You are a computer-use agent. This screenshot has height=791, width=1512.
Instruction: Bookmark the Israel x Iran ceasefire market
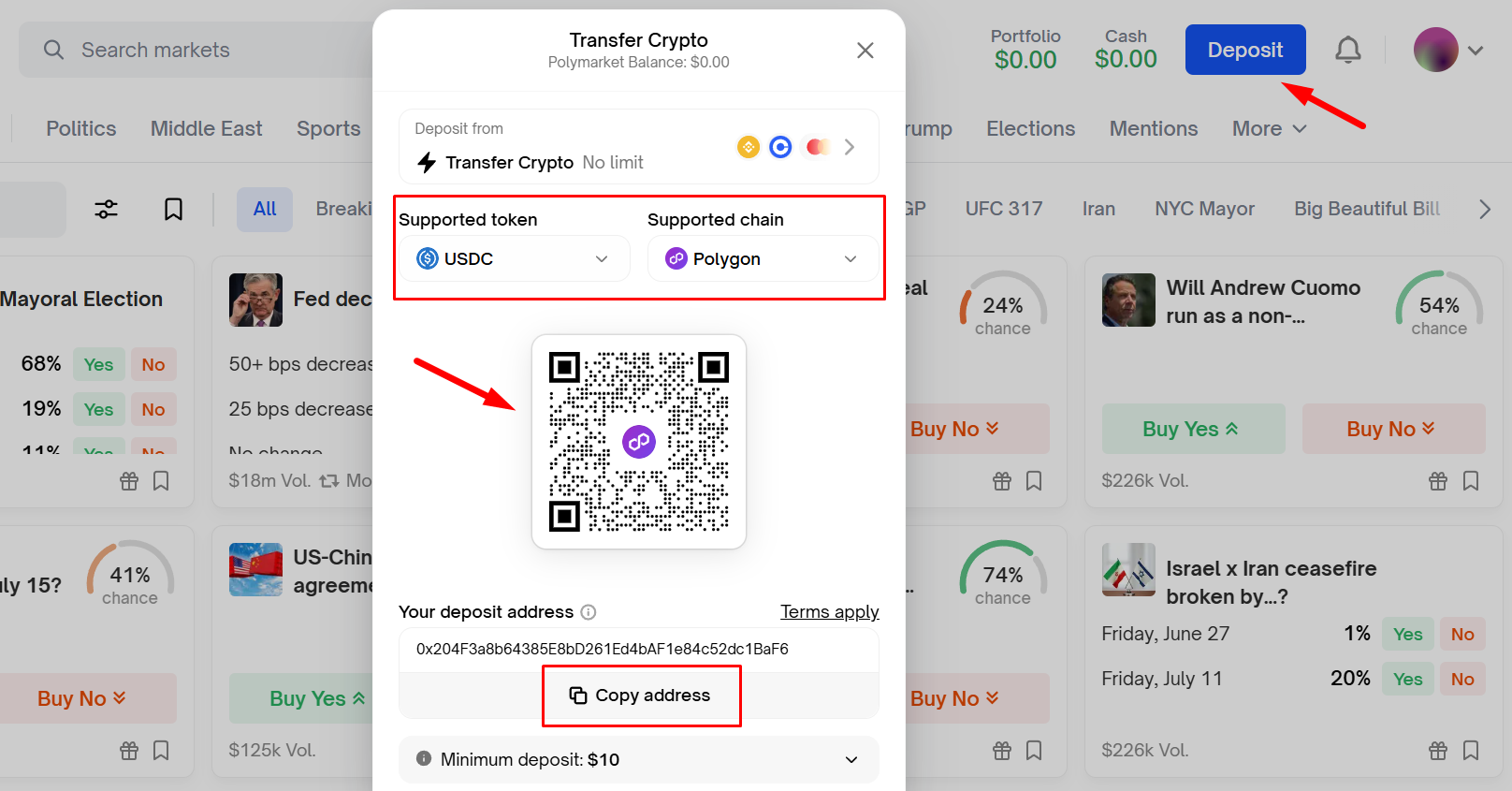click(x=1471, y=751)
